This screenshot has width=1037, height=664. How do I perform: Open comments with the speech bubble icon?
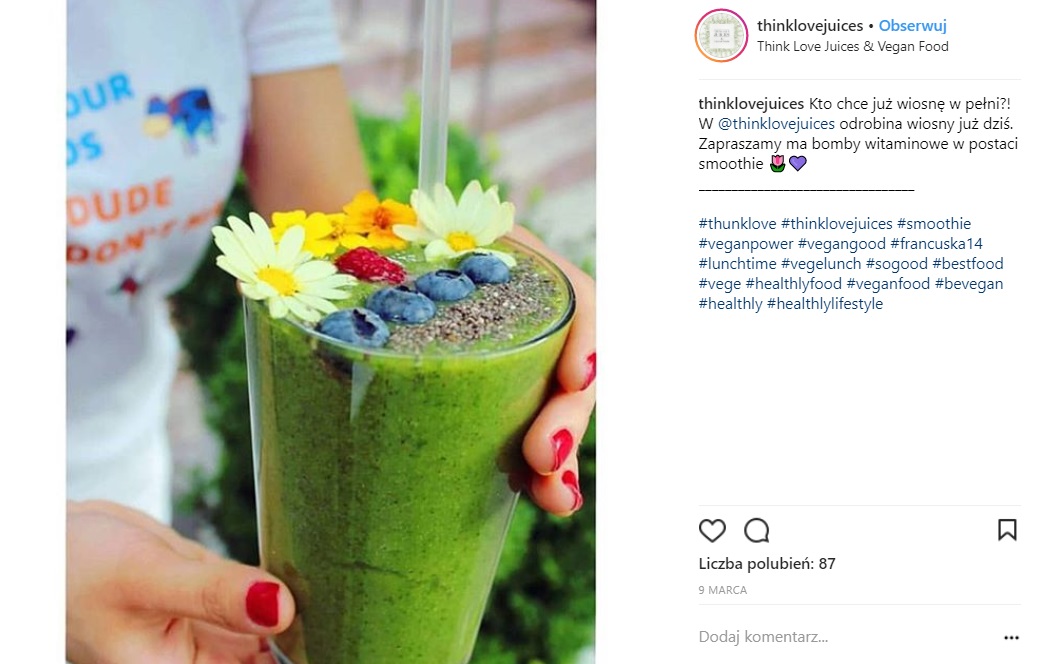pos(757,530)
